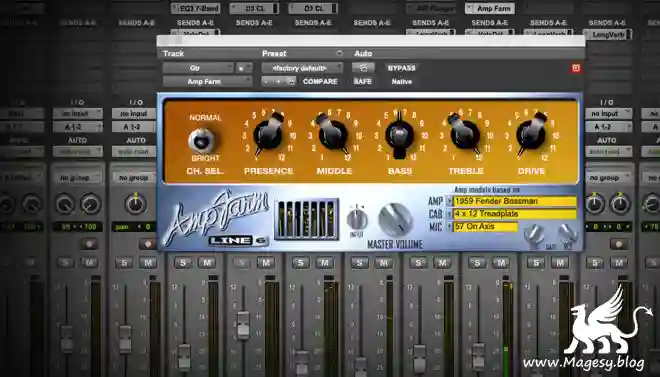
Task: Open the 1959 Fender Bassman amp model list
Action: tap(514, 201)
